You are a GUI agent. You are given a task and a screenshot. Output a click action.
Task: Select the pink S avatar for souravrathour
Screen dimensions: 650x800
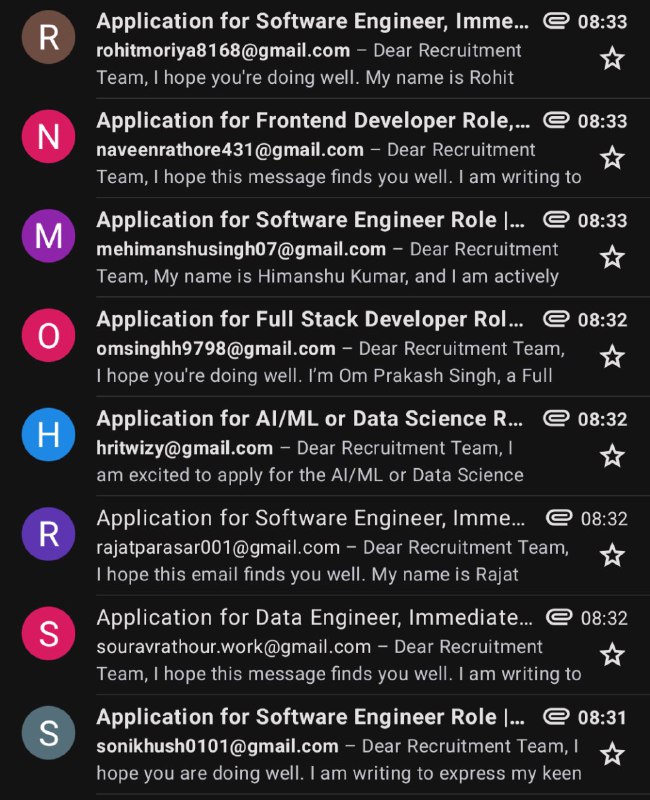point(48,633)
